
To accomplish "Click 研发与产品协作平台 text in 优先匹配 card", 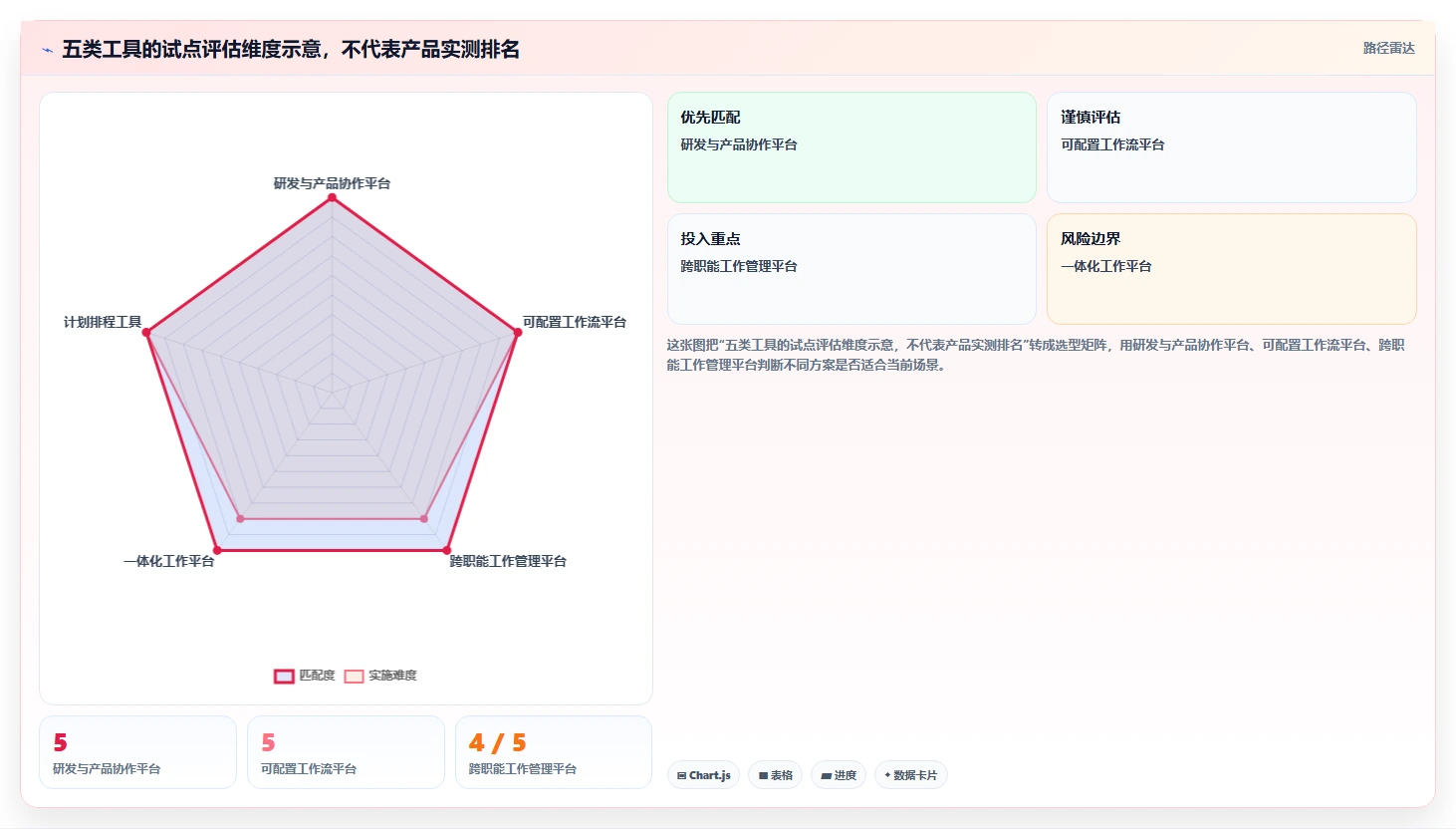I will [x=739, y=144].
